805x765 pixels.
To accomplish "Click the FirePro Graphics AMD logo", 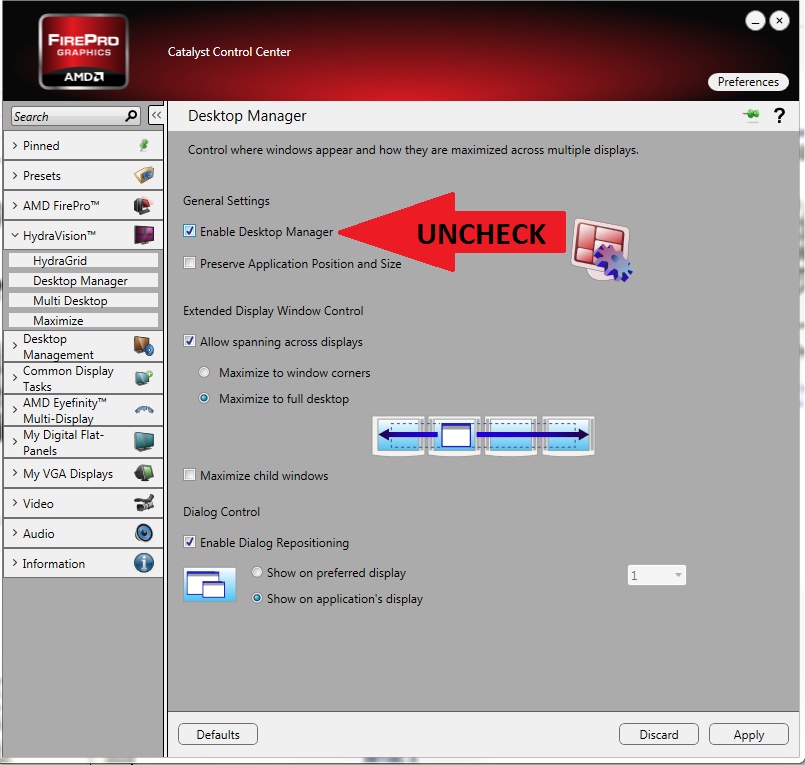I will click(x=83, y=51).
